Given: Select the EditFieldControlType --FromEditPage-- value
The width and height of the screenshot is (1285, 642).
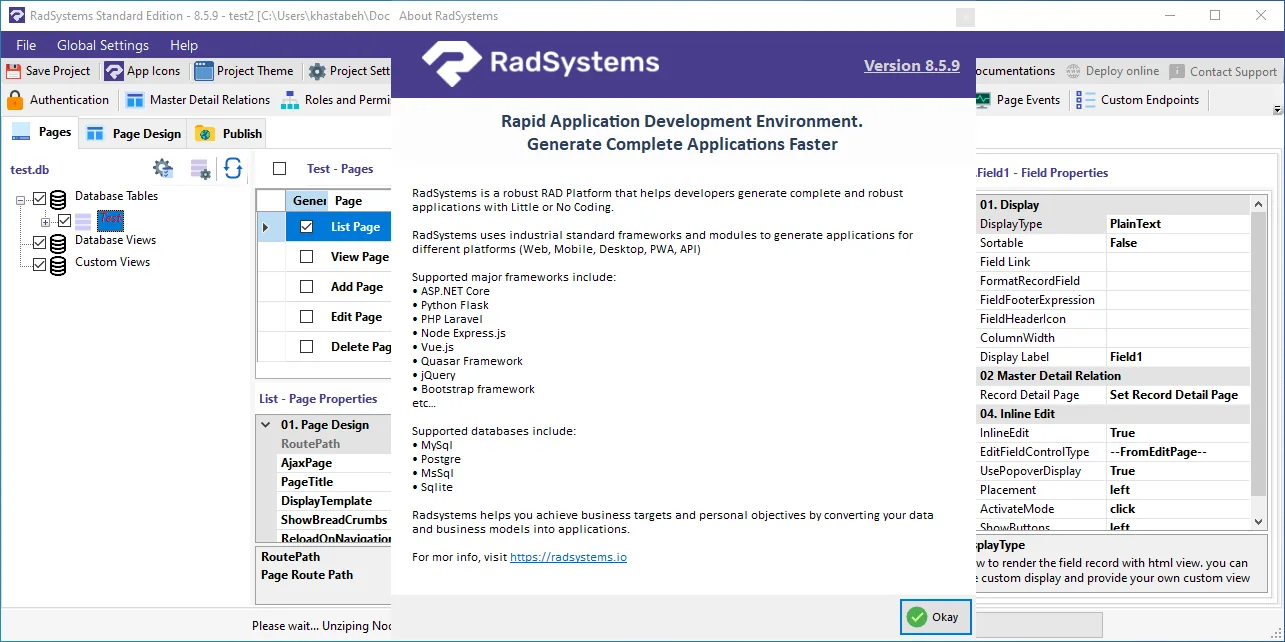Looking at the screenshot, I should [1178, 452].
